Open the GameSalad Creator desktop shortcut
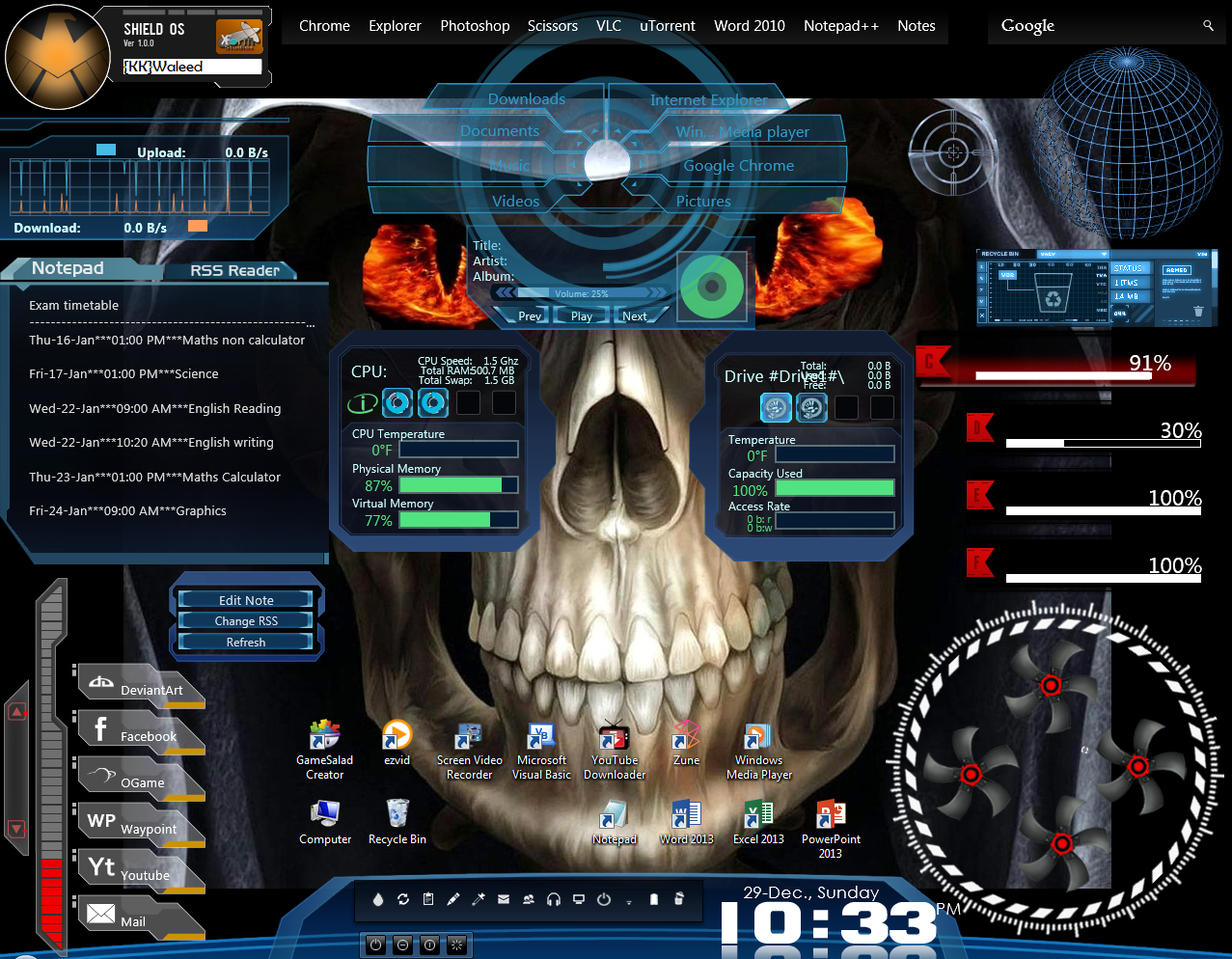1232x959 pixels. coord(324,749)
